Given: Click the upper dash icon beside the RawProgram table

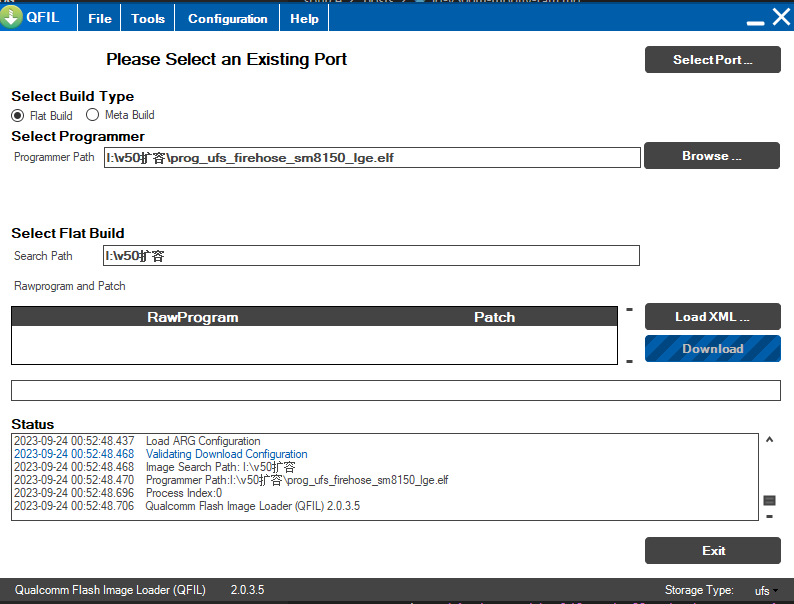Looking at the screenshot, I should tap(629, 309).
